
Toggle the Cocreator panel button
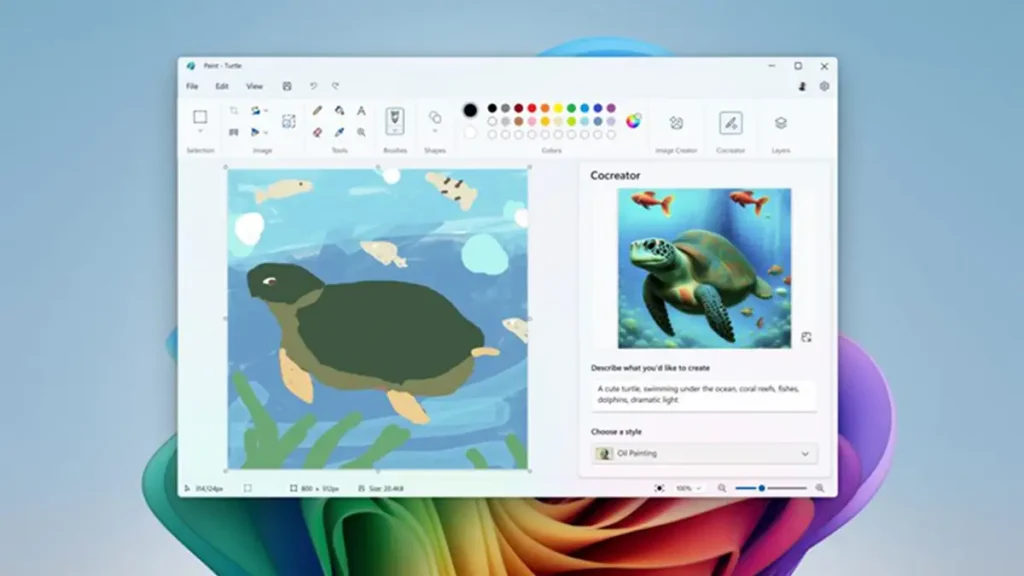731,123
